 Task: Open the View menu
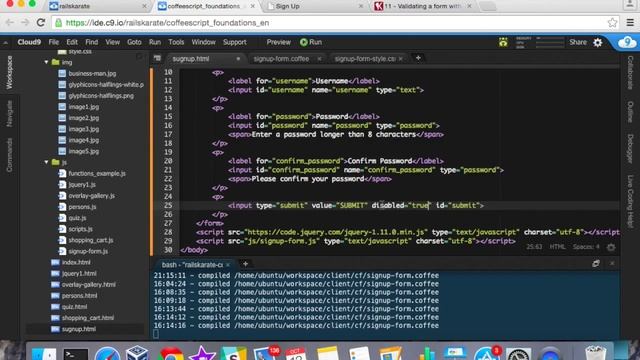coord(112,42)
